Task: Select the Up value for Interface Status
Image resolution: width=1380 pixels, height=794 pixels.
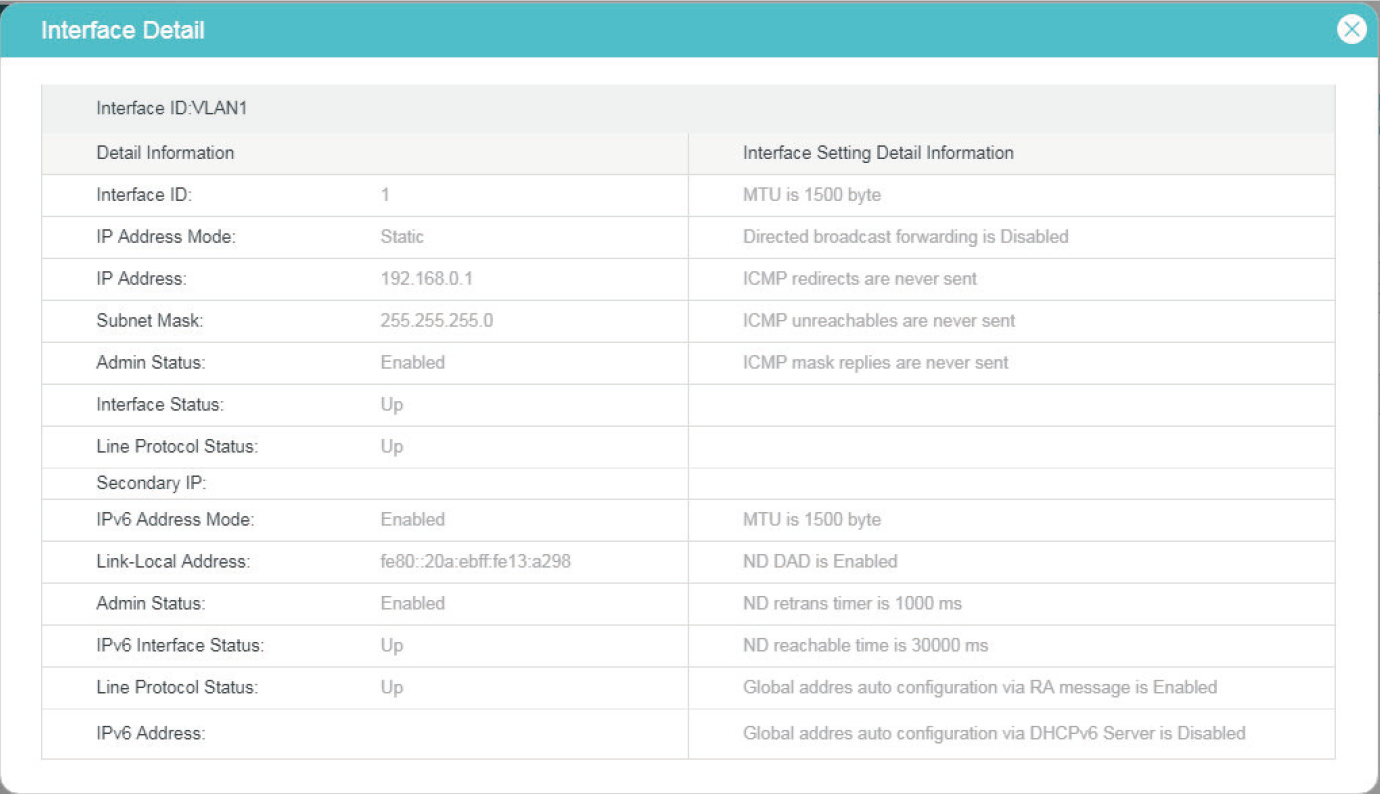Action: 392,405
